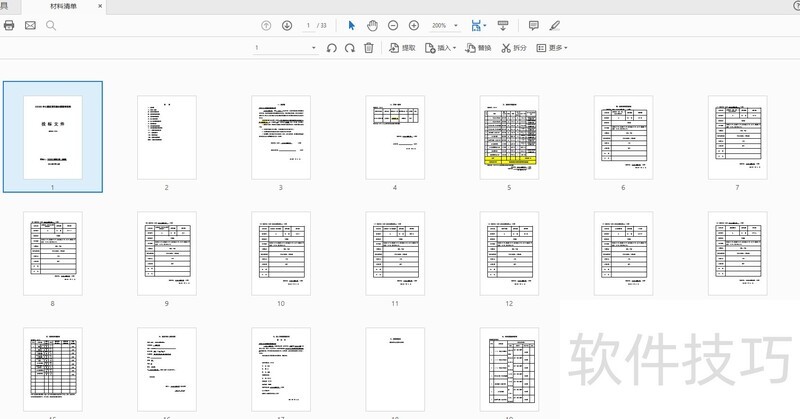Select the highlighter pen tool
The height and width of the screenshot is (419, 800).
[555, 25]
